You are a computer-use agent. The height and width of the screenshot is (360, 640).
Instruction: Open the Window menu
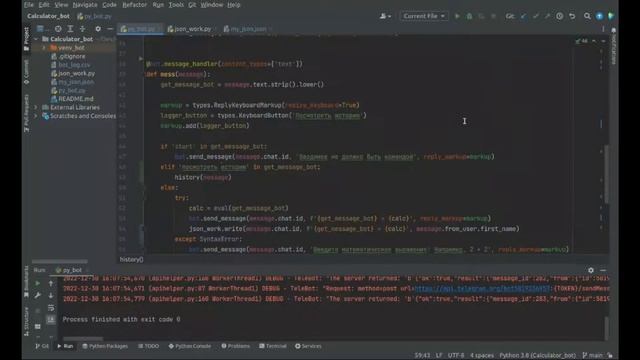[x=212, y=5]
